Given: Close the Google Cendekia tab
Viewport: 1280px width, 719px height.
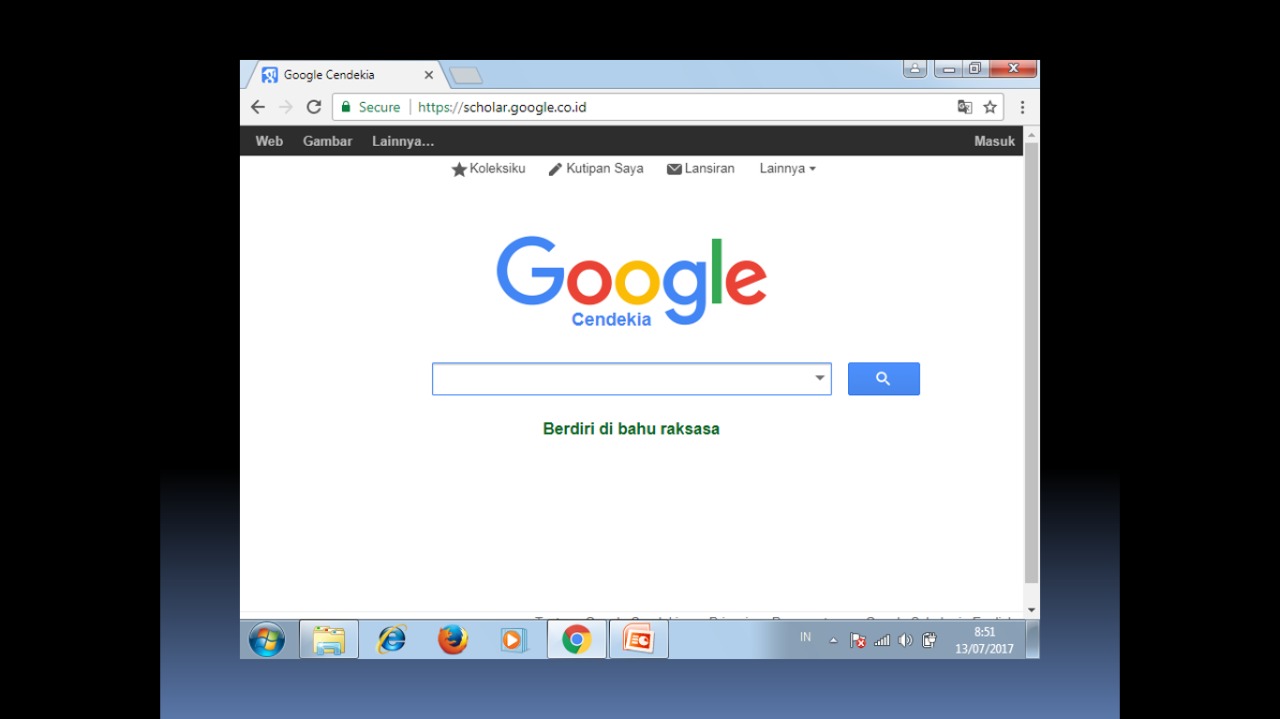Looking at the screenshot, I should (429, 75).
